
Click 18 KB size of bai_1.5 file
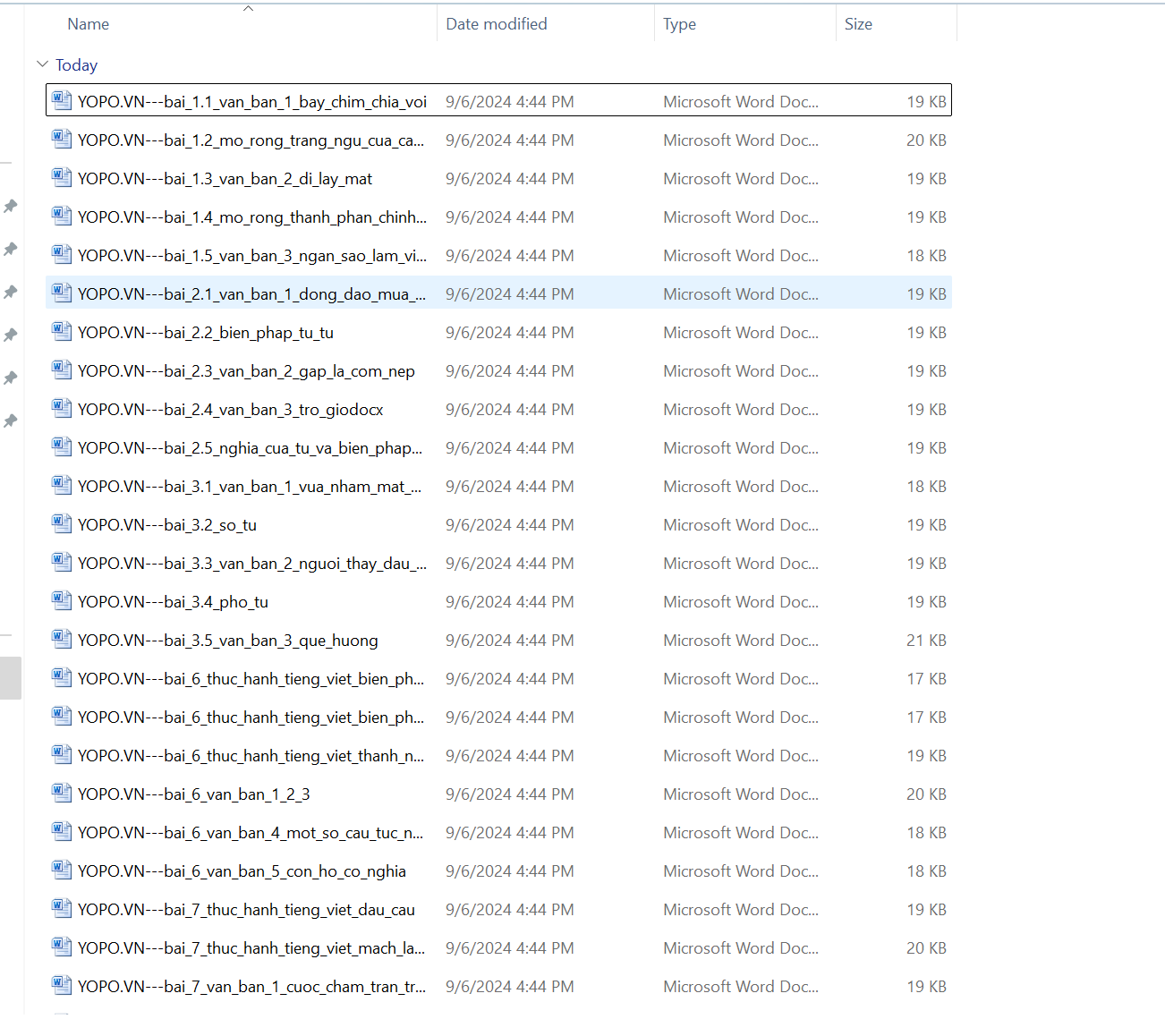[926, 256]
